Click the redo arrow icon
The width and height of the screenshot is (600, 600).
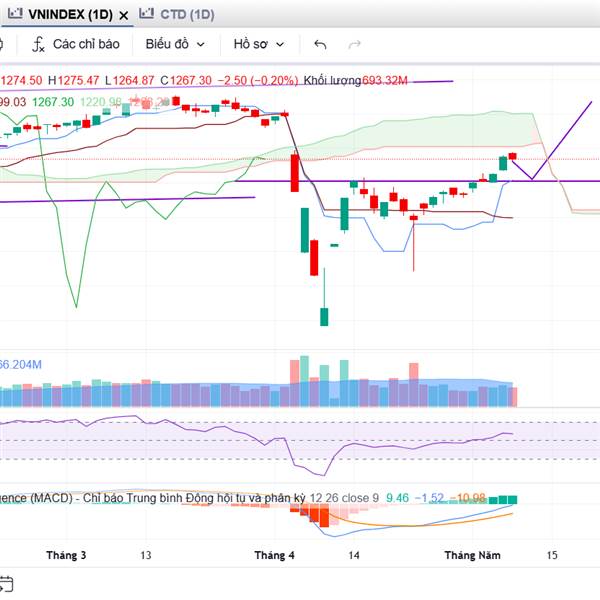[x=354, y=45]
